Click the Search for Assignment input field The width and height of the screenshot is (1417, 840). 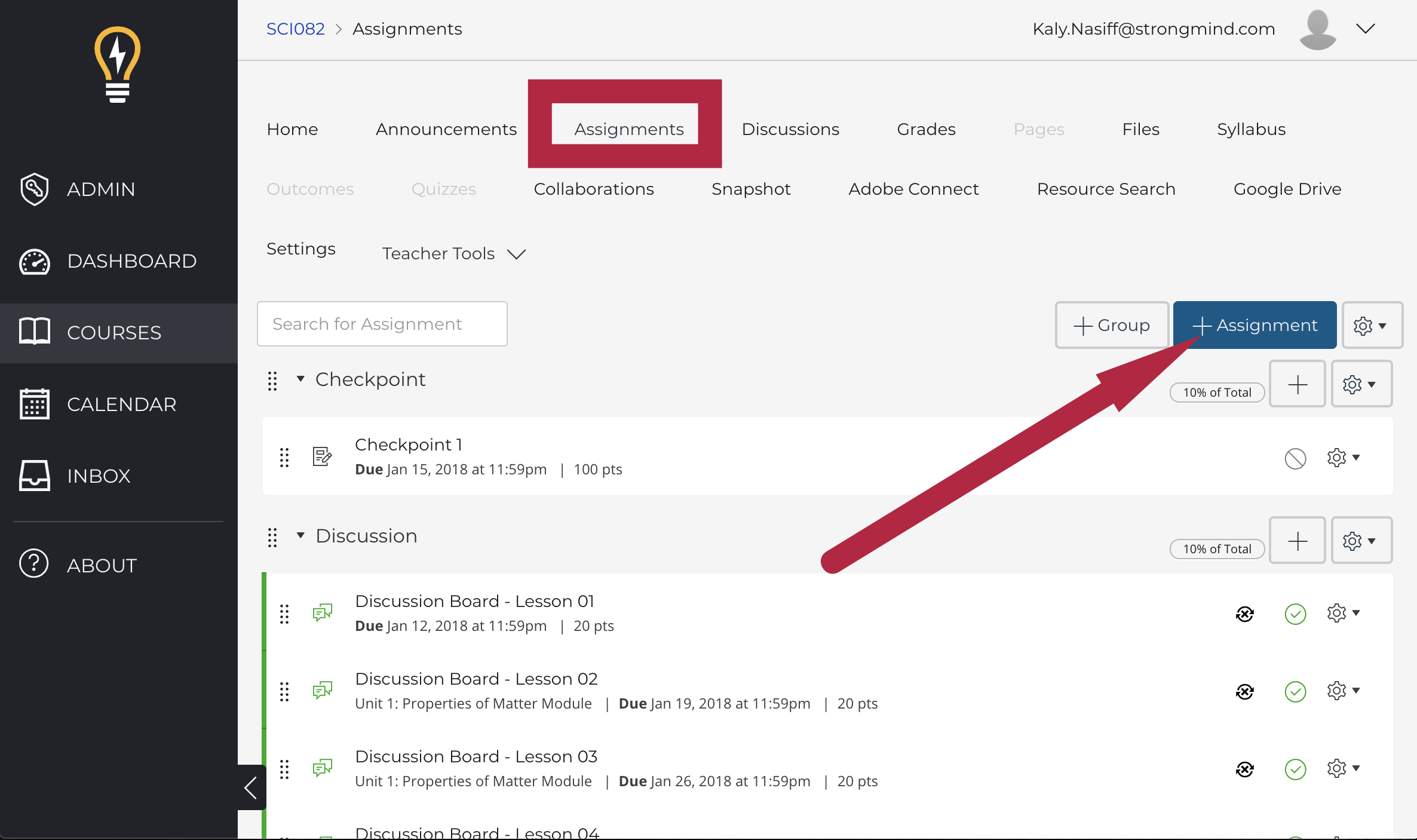click(x=383, y=324)
